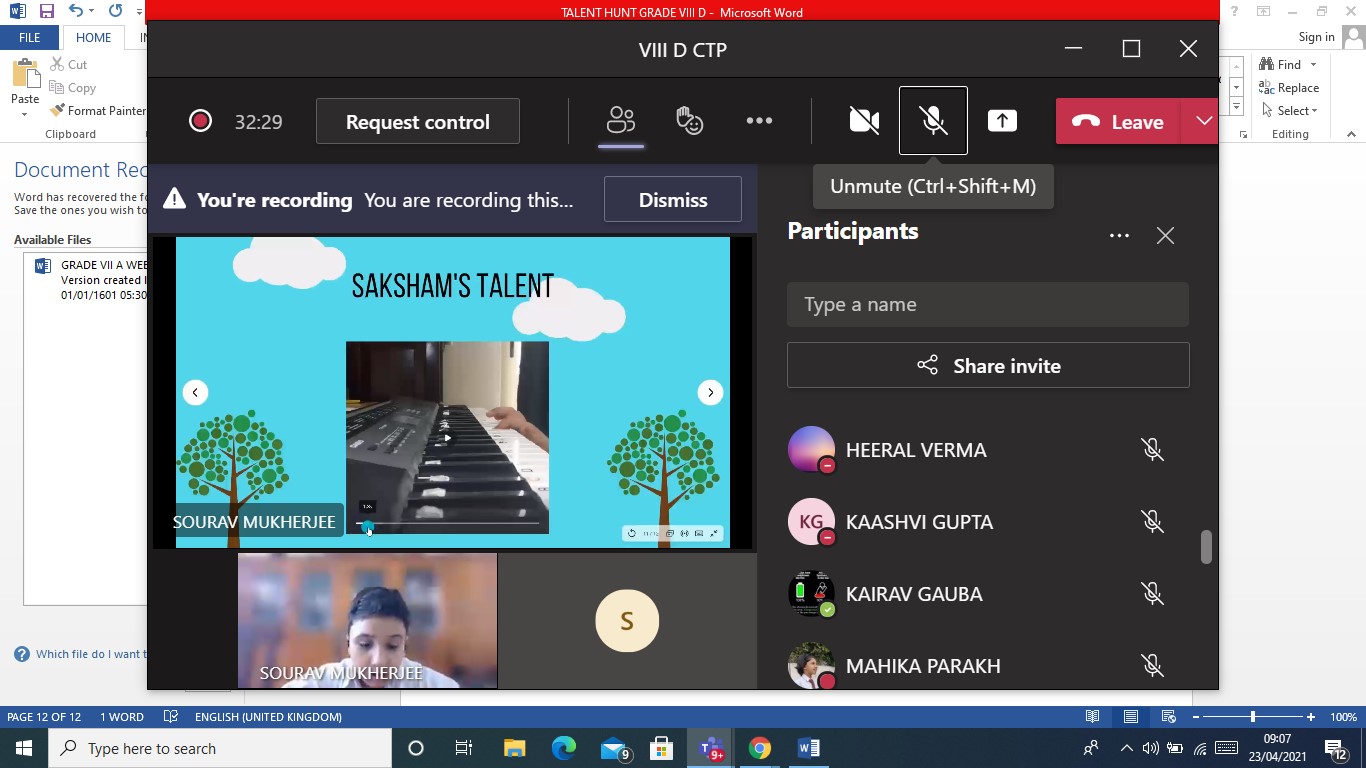Select participant HEERAL VERMA name

pos(916,450)
